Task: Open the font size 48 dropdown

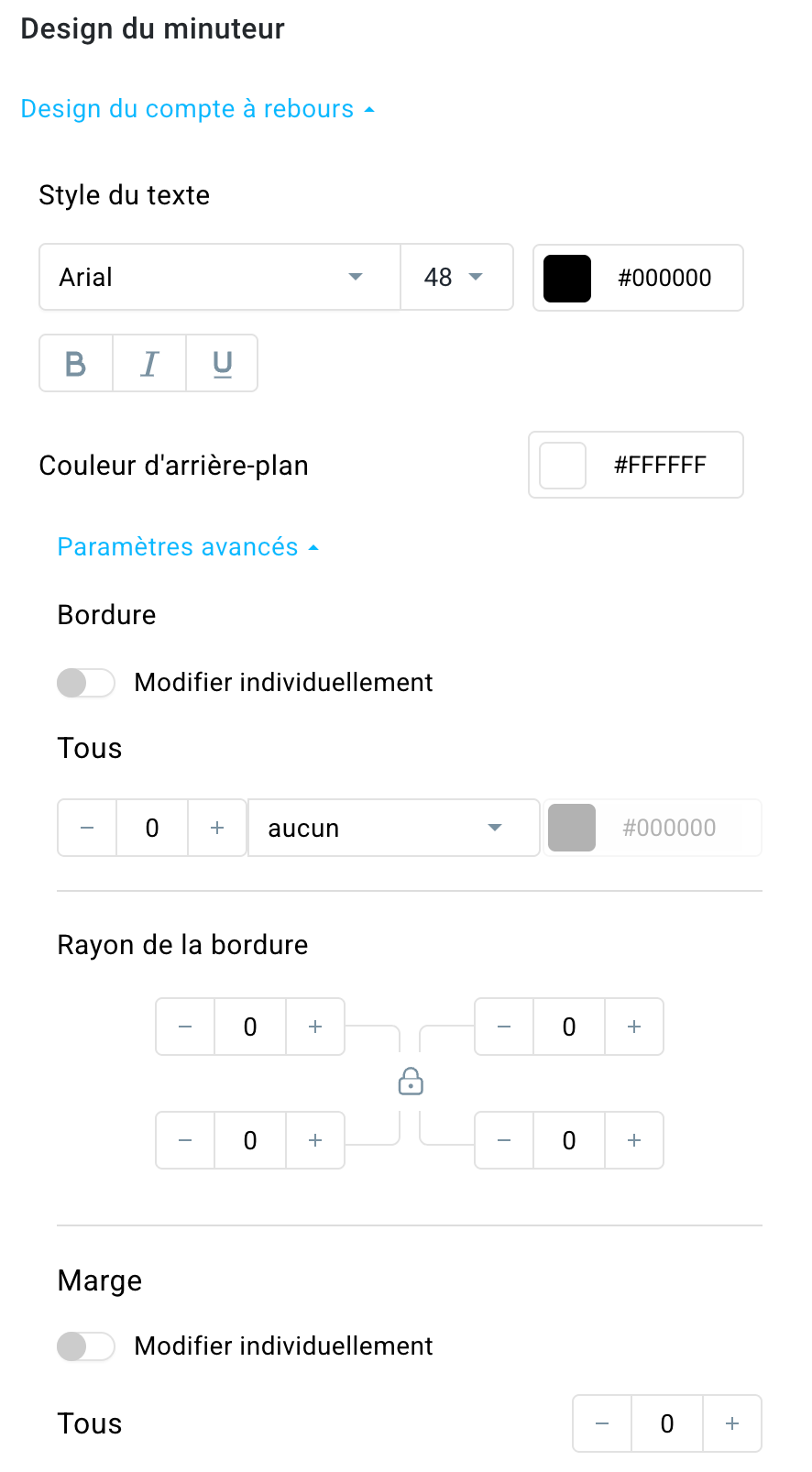Action: [x=455, y=277]
